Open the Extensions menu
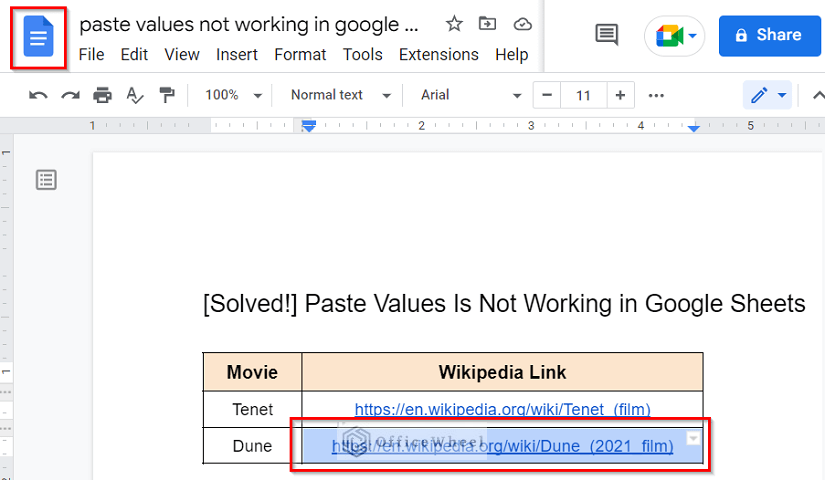 (x=438, y=55)
